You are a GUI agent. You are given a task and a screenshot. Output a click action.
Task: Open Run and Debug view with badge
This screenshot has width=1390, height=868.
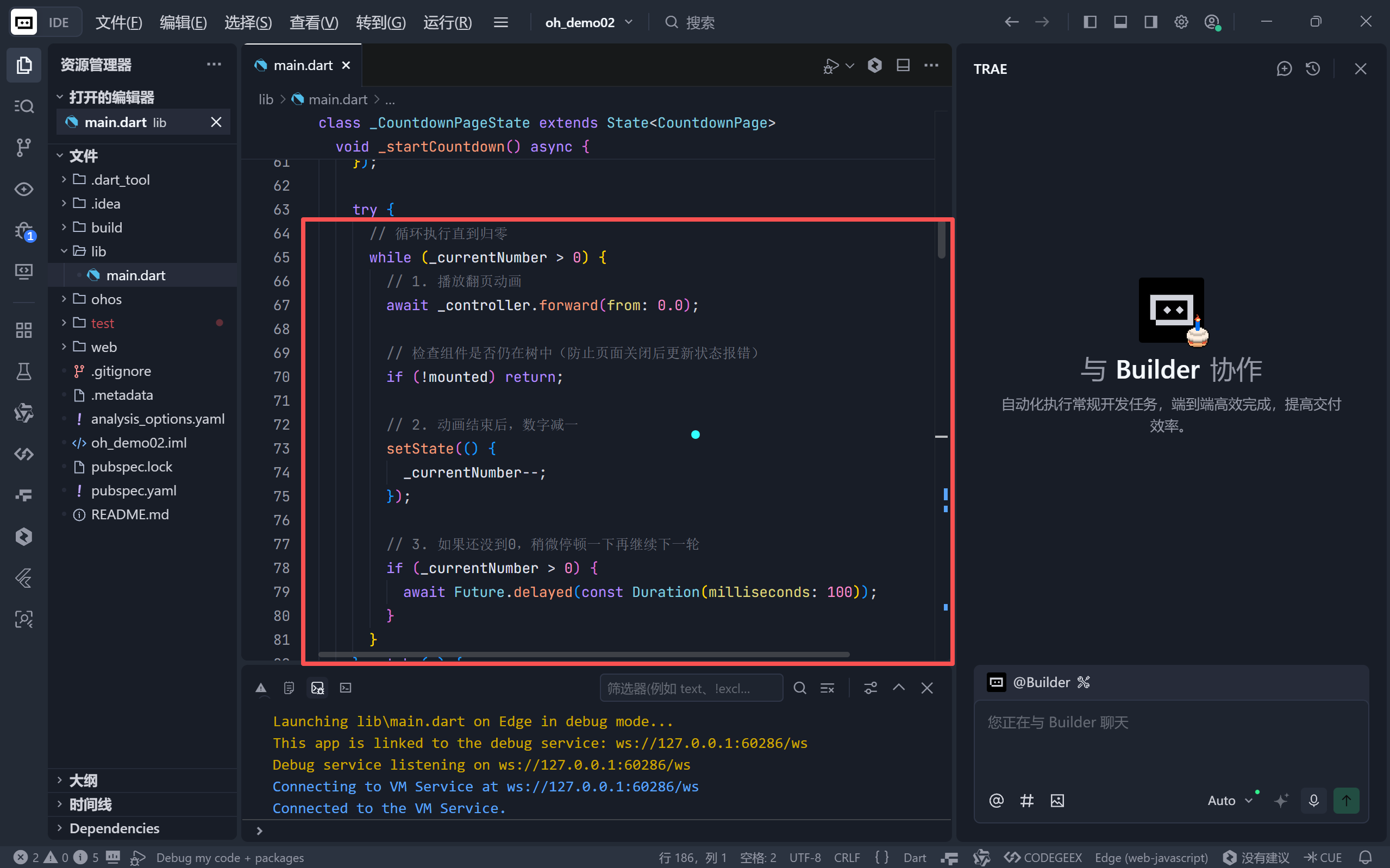coord(23,231)
